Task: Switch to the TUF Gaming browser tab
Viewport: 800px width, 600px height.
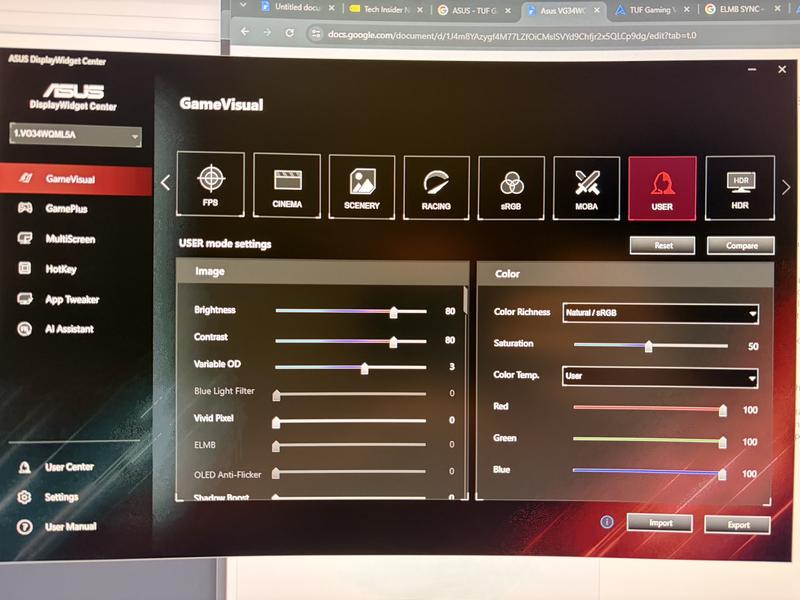Action: 652,10
